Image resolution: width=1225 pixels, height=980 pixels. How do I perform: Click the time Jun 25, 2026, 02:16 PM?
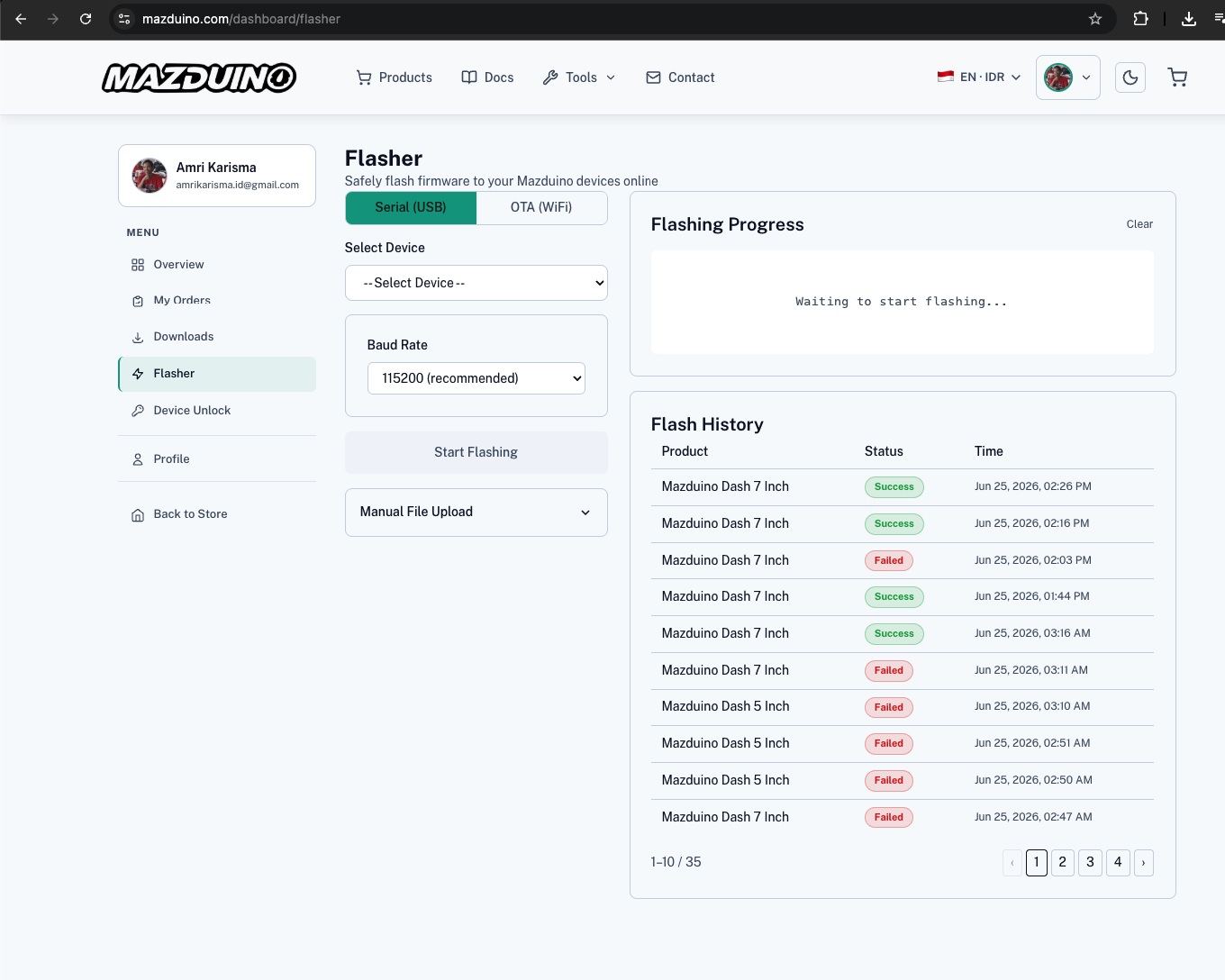[1031, 524]
